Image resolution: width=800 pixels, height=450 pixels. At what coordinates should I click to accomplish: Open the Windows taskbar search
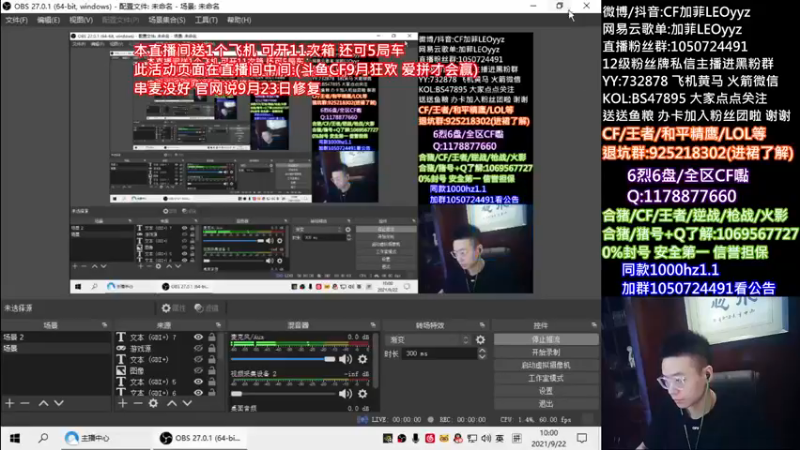(x=43, y=438)
